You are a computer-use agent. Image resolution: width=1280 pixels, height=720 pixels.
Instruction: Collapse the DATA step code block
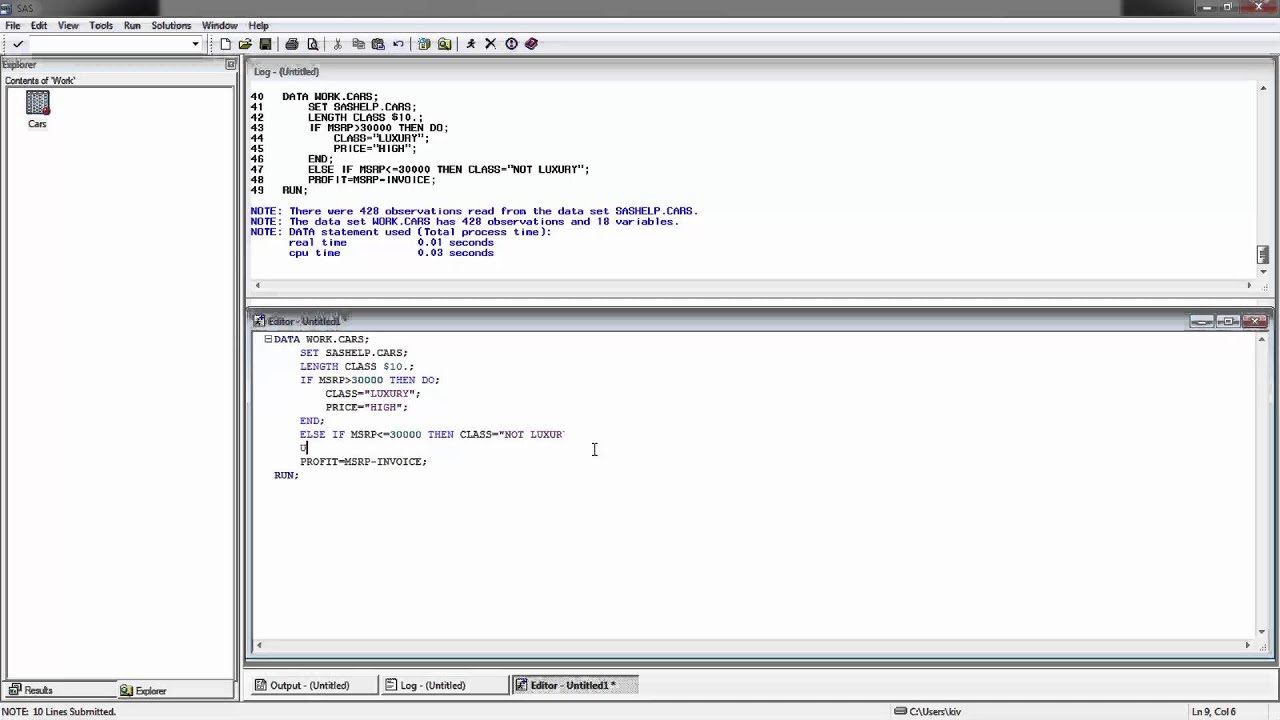pos(268,339)
